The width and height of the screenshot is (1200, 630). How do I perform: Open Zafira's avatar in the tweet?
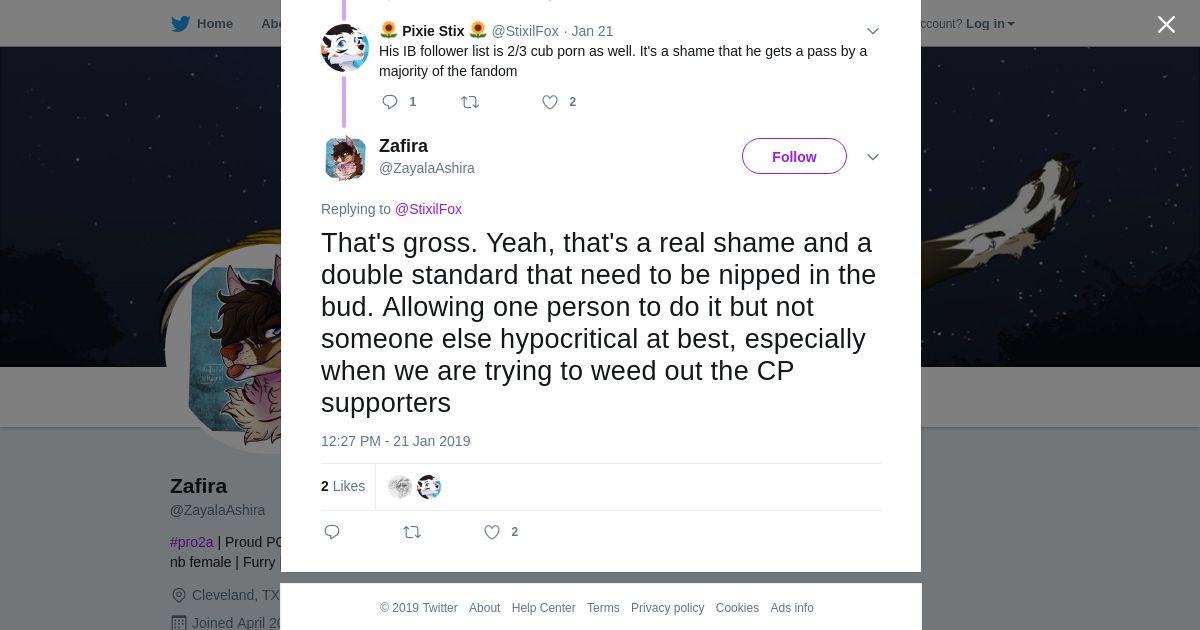pos(345,158)
